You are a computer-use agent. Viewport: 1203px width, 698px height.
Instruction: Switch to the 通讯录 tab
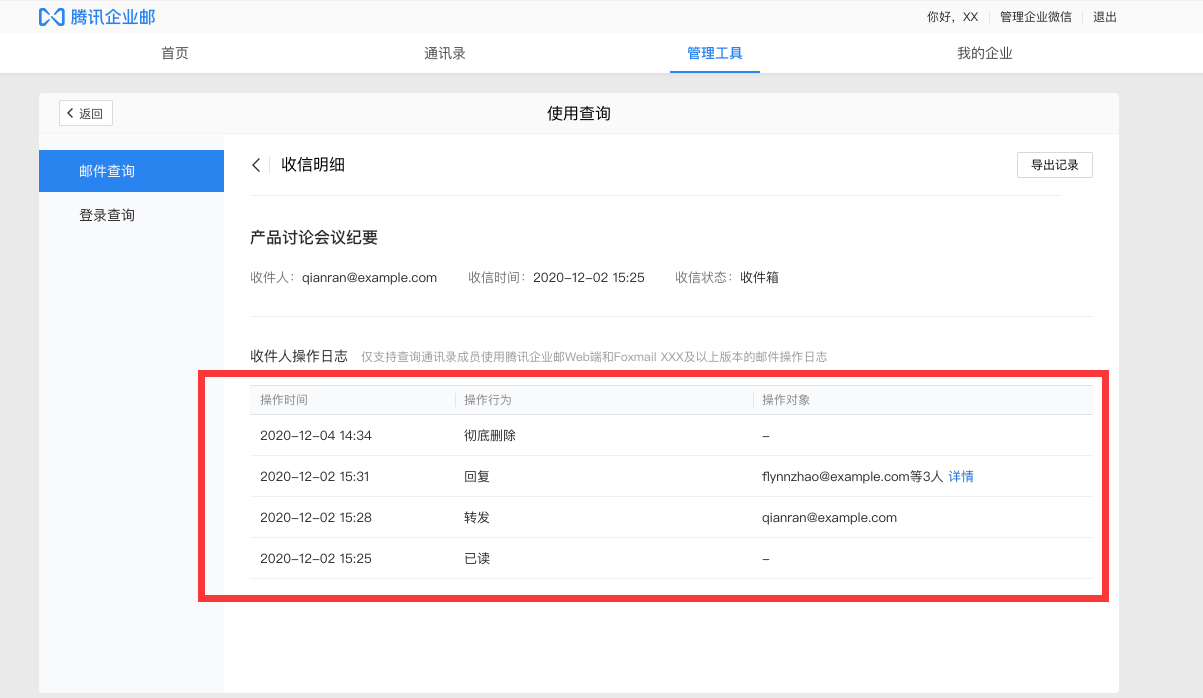point(444,52)
